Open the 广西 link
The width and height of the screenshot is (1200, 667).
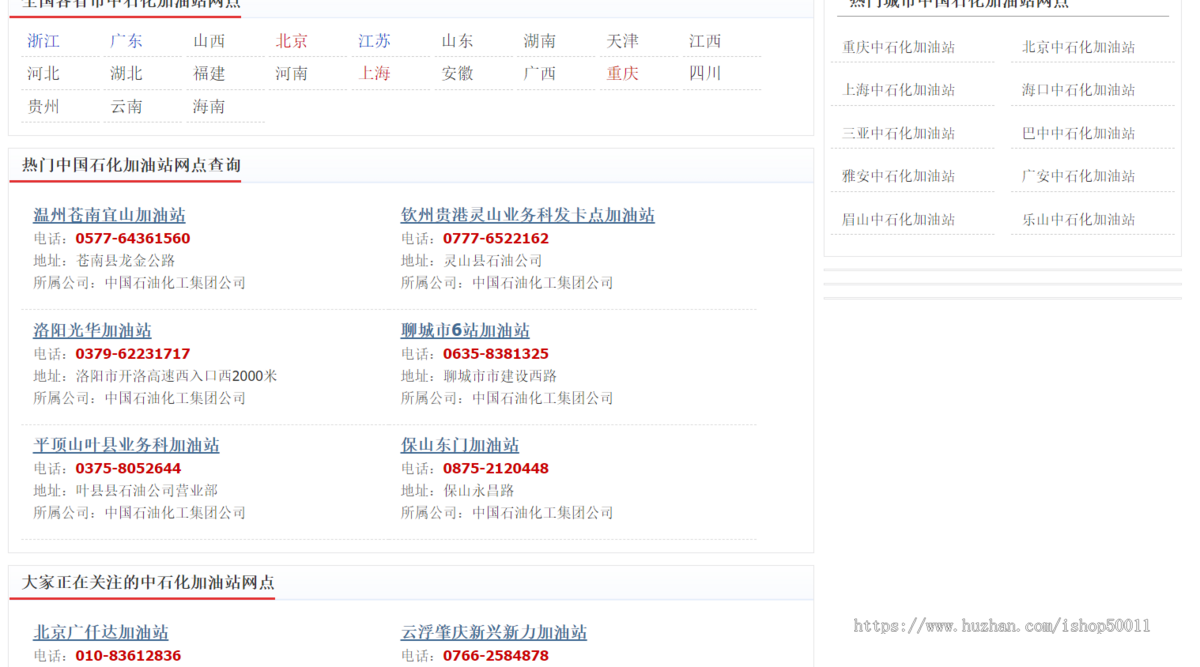pos(539,73)
